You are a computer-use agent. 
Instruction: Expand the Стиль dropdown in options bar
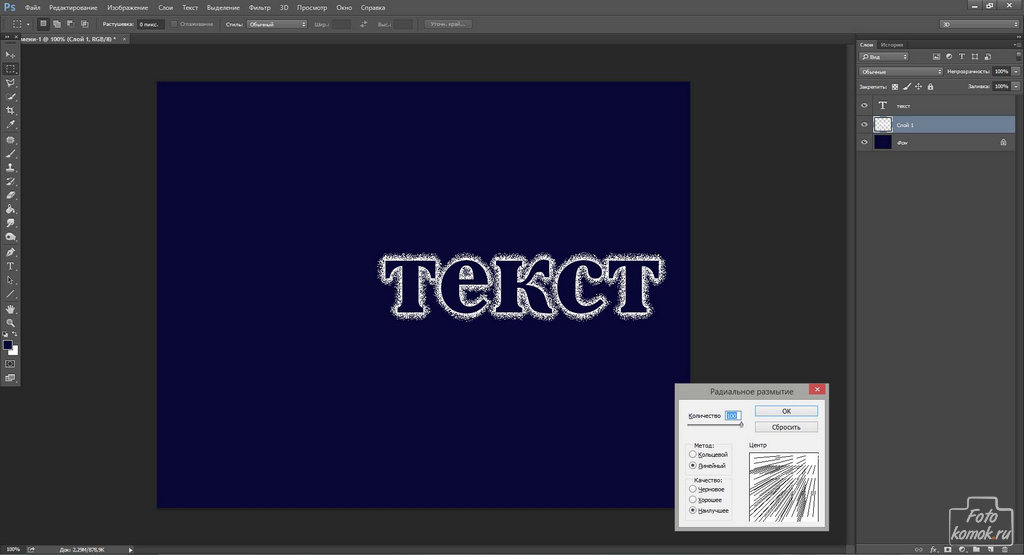click(x=277, y=23)
